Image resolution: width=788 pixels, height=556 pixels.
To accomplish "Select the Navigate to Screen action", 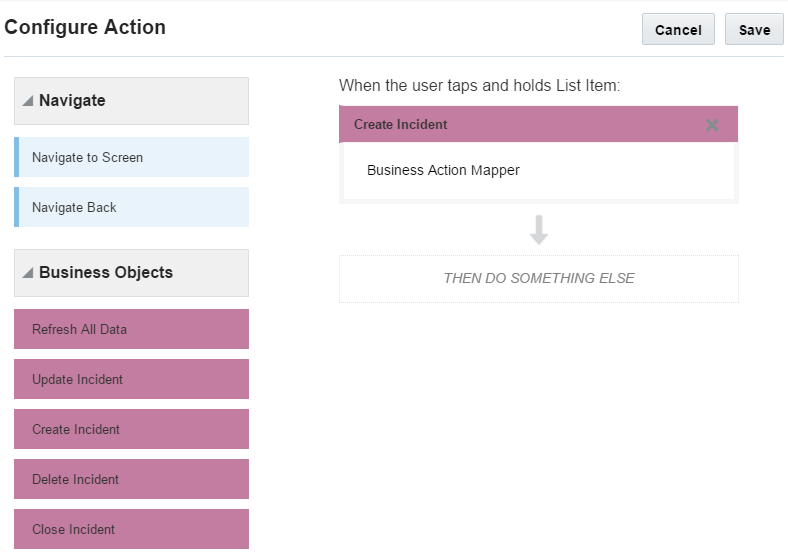I will click(131, 157).
